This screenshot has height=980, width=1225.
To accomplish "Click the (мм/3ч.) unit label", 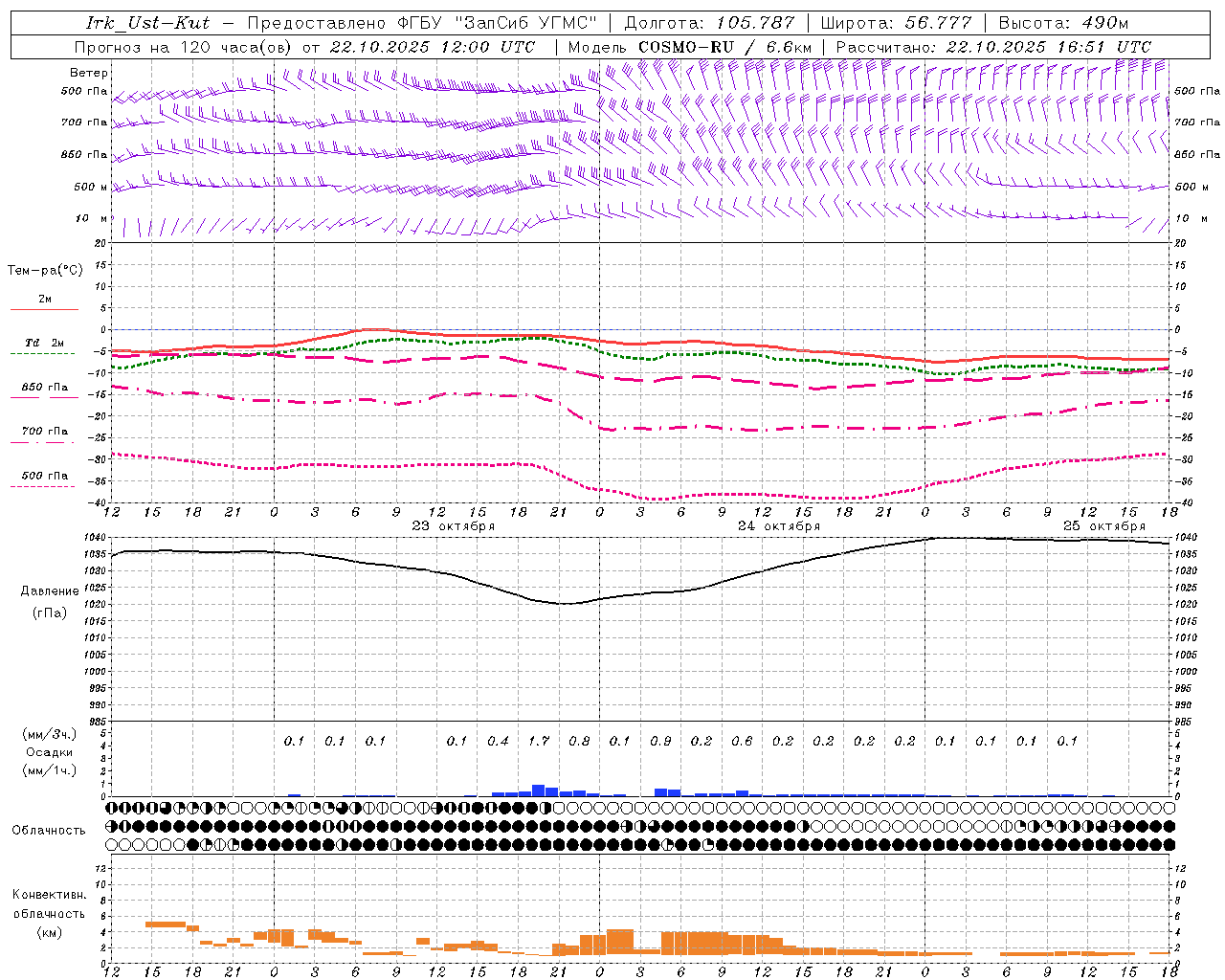I will coord(50,734).
